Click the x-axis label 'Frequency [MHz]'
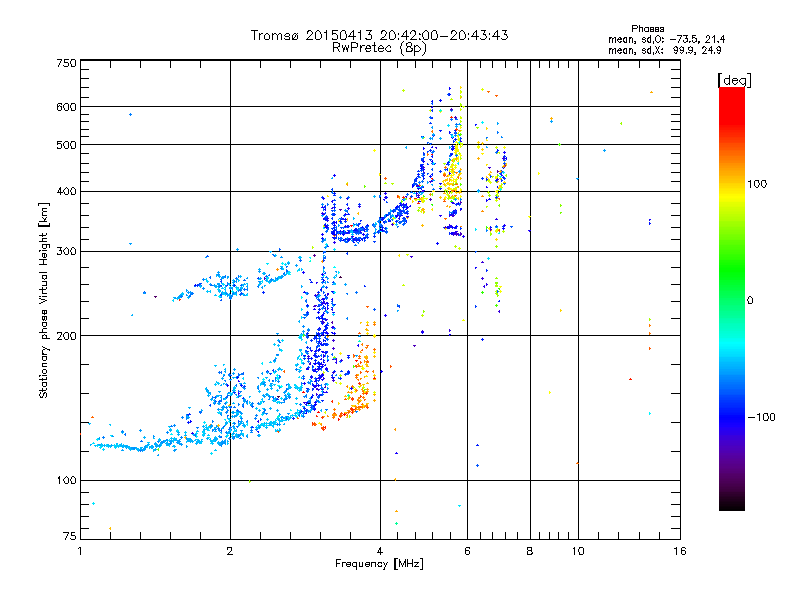Screen dimensions: 800x600 coord(379,564)
